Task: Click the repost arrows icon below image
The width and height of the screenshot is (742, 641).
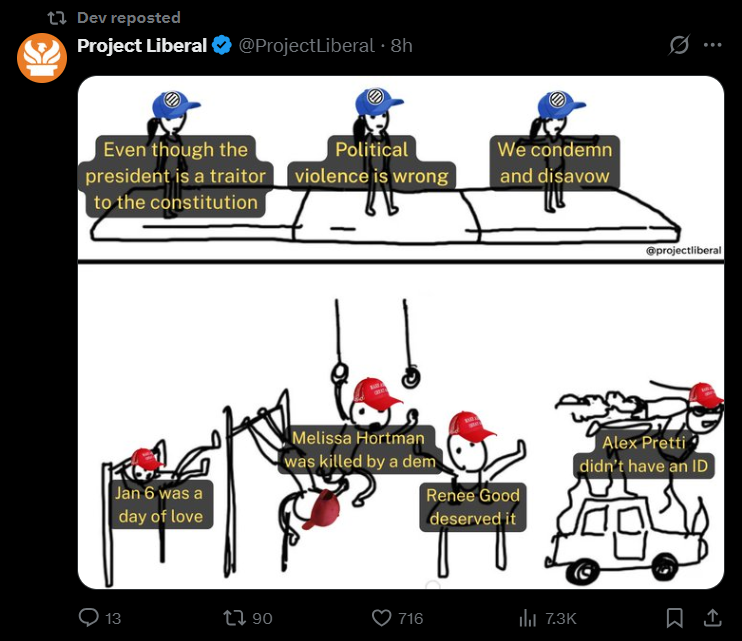Action: [235, 617]
